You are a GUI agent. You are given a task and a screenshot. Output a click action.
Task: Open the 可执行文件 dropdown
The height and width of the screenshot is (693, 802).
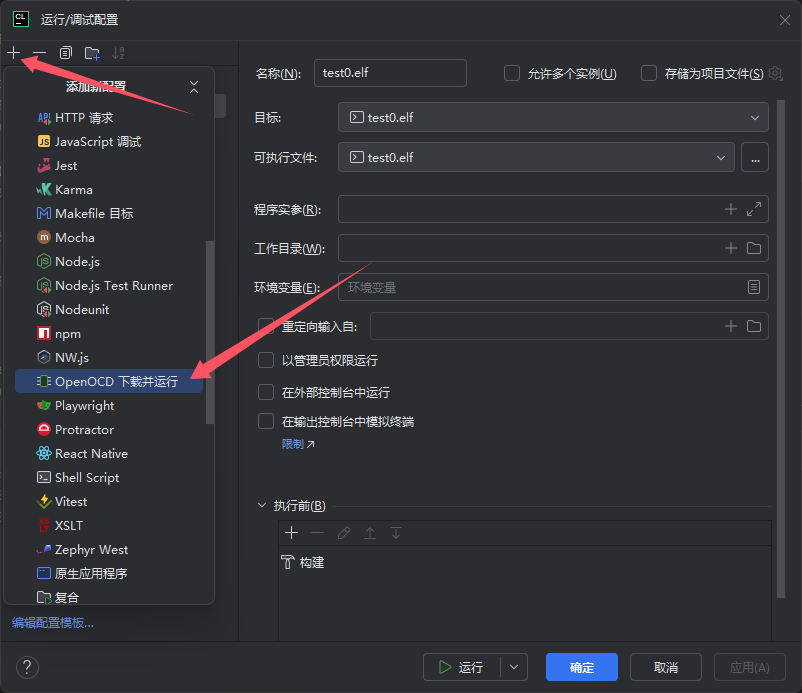pos(537,158)
